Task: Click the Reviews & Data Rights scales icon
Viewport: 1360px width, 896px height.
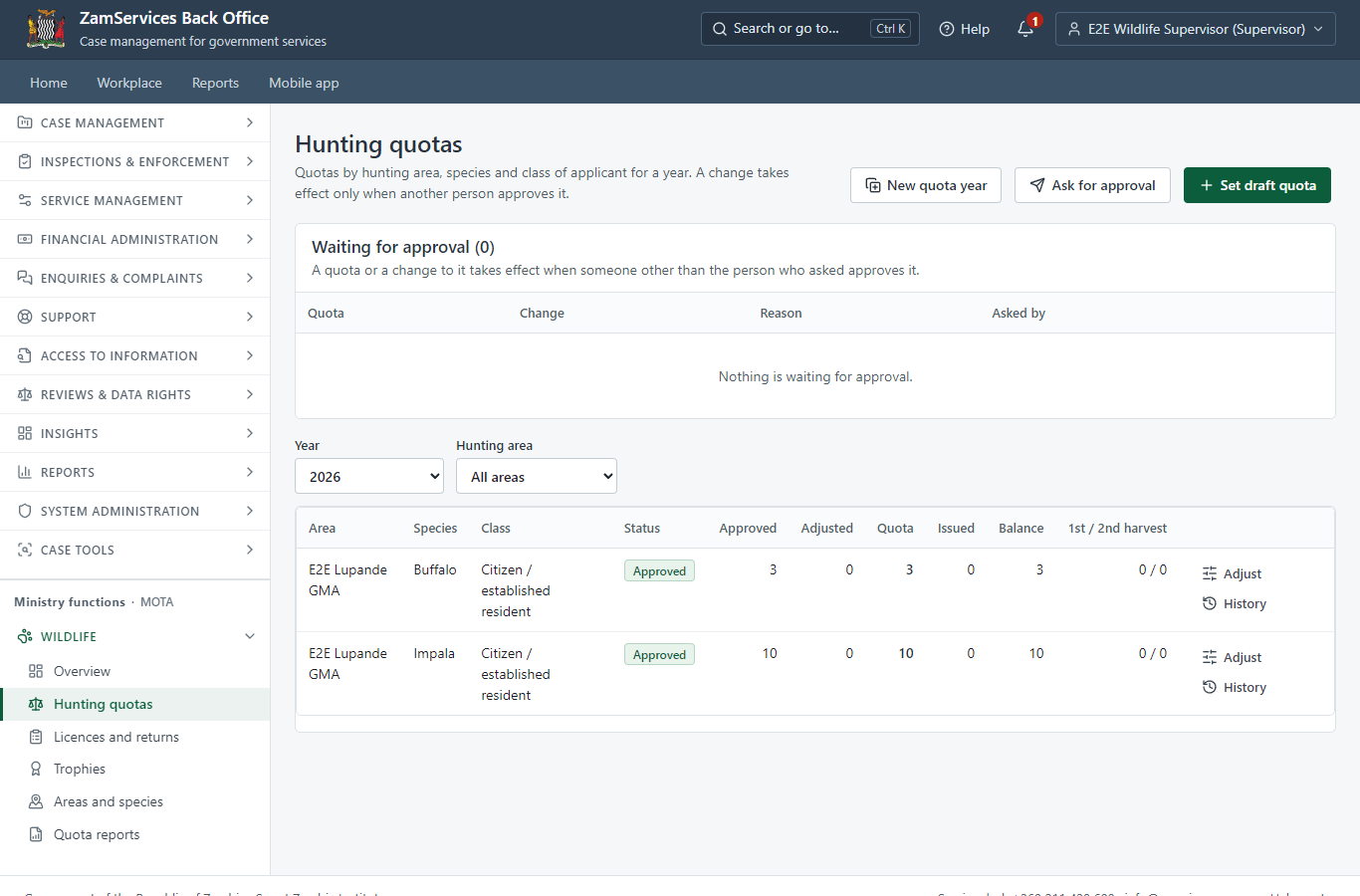Action: (25, 394)
